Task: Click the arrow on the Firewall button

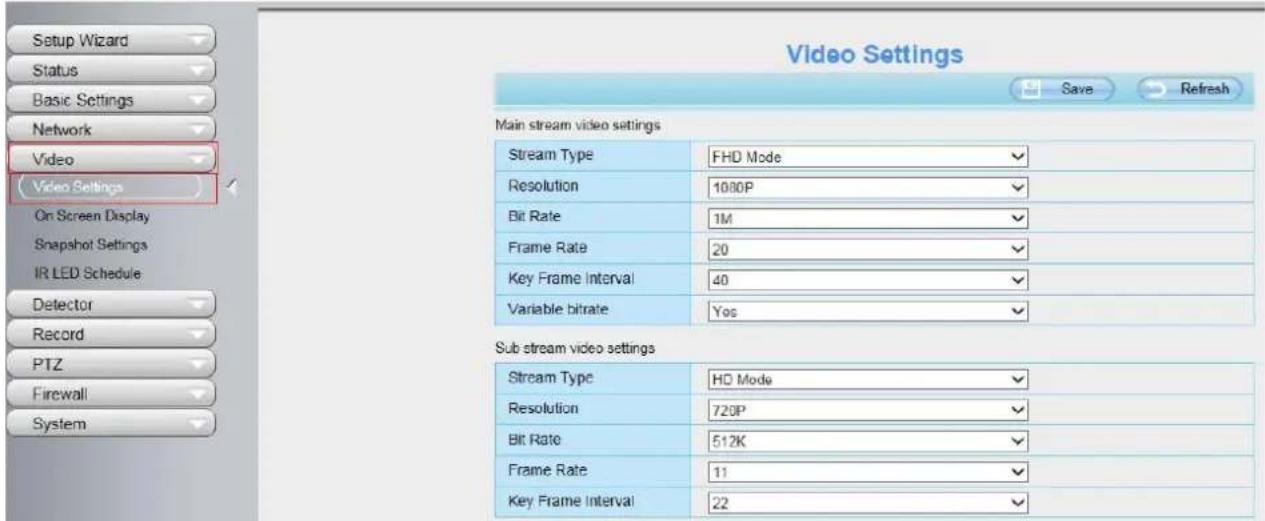Action: point(199,394)
